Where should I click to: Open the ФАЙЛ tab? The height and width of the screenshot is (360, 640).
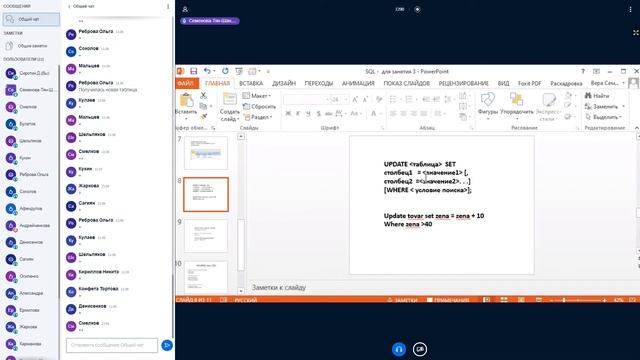pyautogui.click(x=187, y=83)
